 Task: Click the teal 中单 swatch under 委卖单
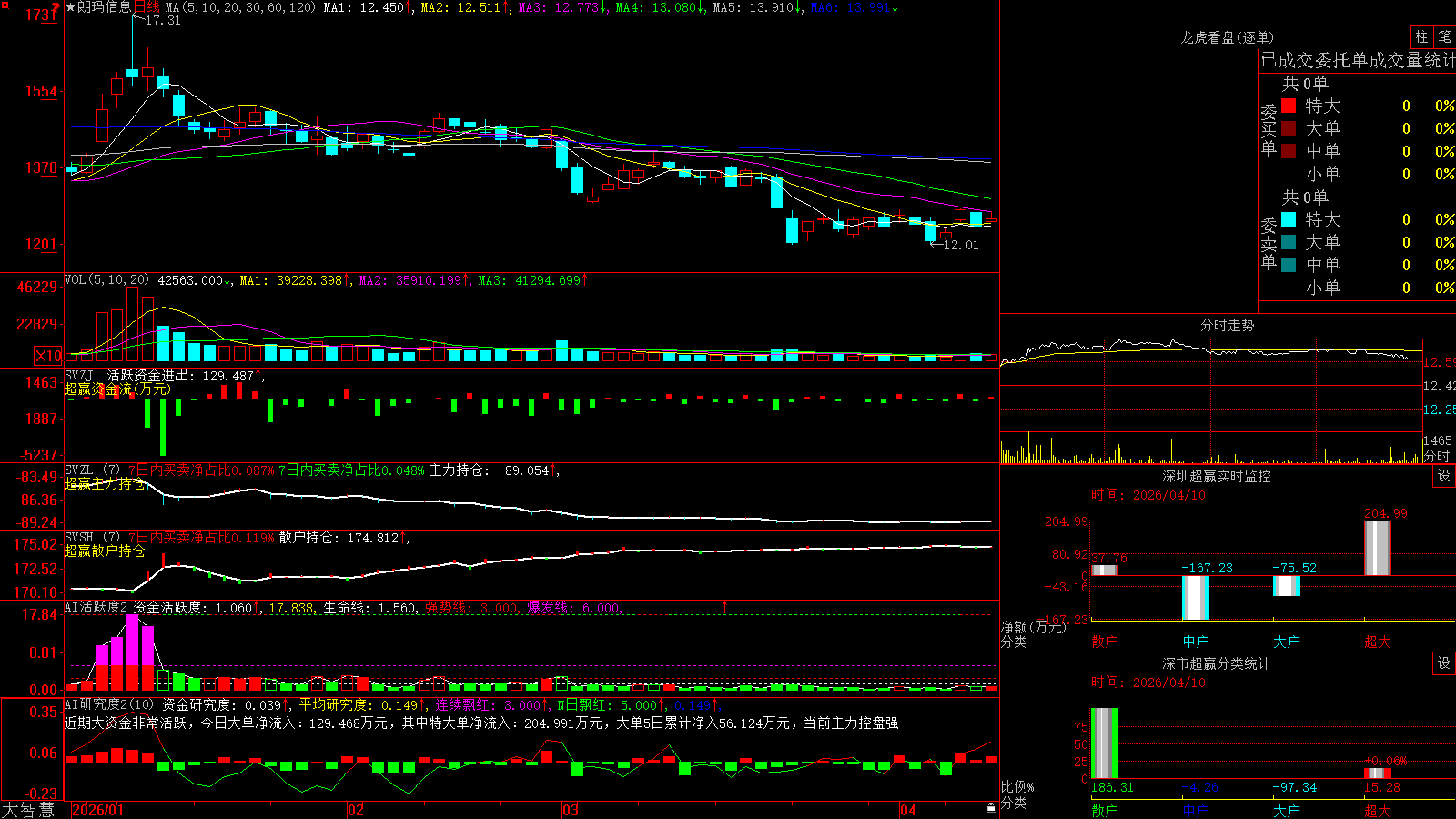tap(1289, 264)
